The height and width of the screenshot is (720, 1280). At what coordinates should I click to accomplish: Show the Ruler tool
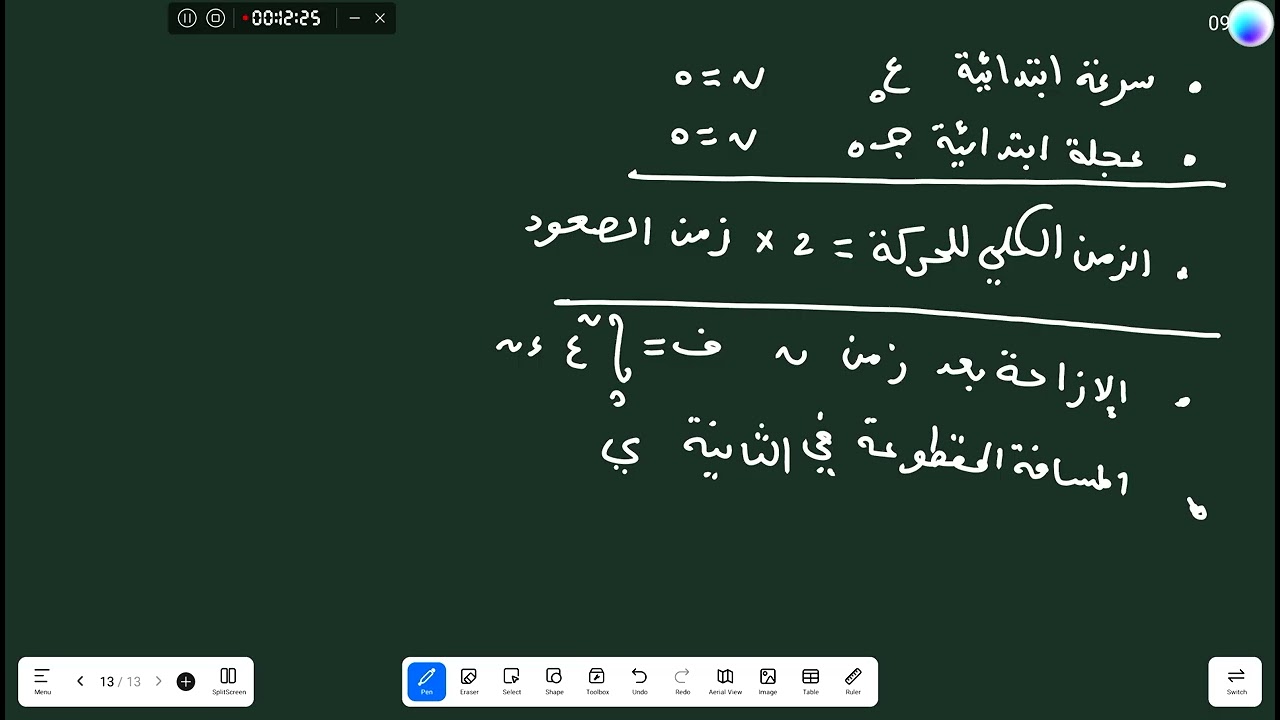[853, 681]
